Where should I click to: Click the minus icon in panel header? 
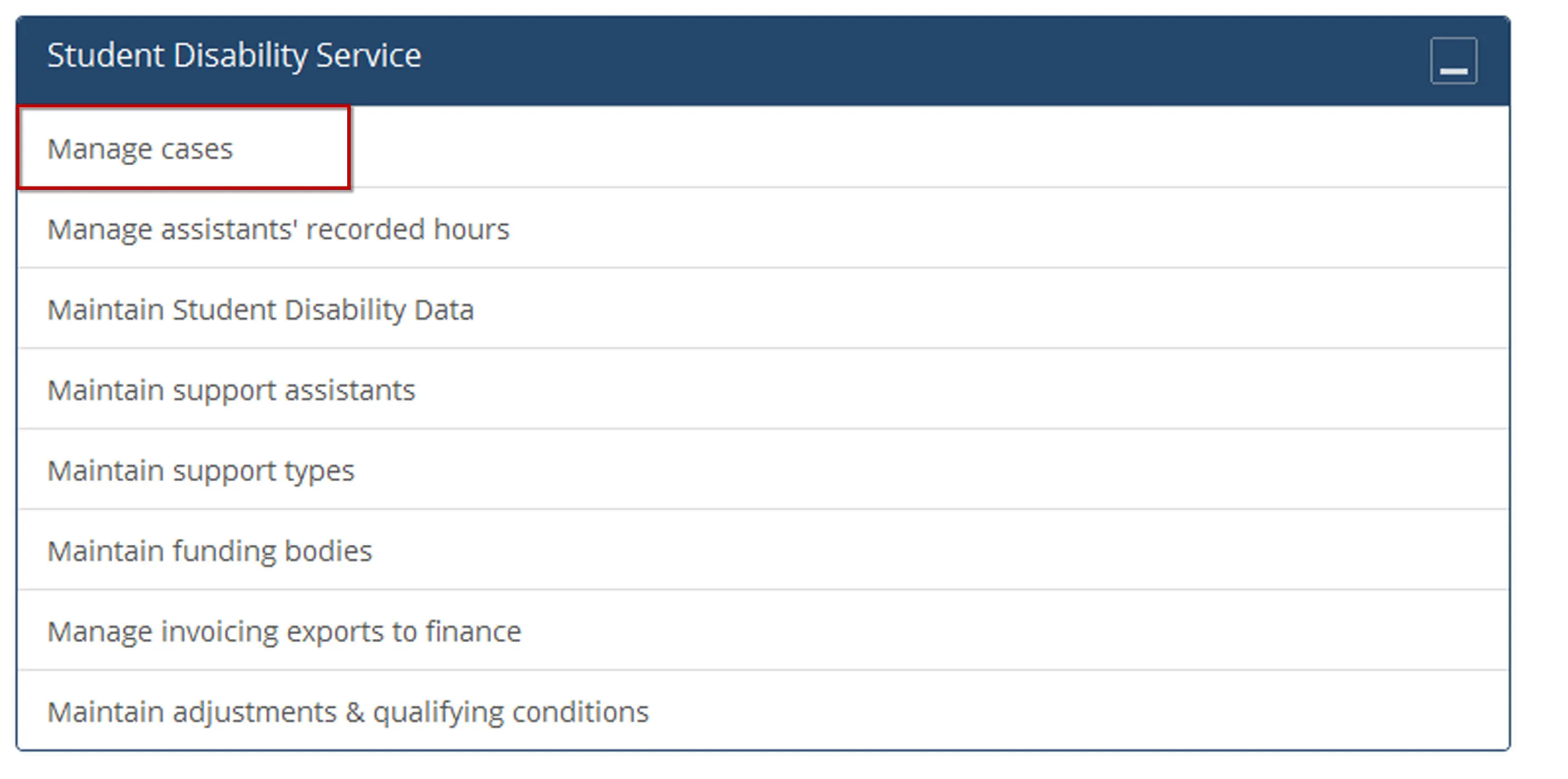tap(1453, 61)
